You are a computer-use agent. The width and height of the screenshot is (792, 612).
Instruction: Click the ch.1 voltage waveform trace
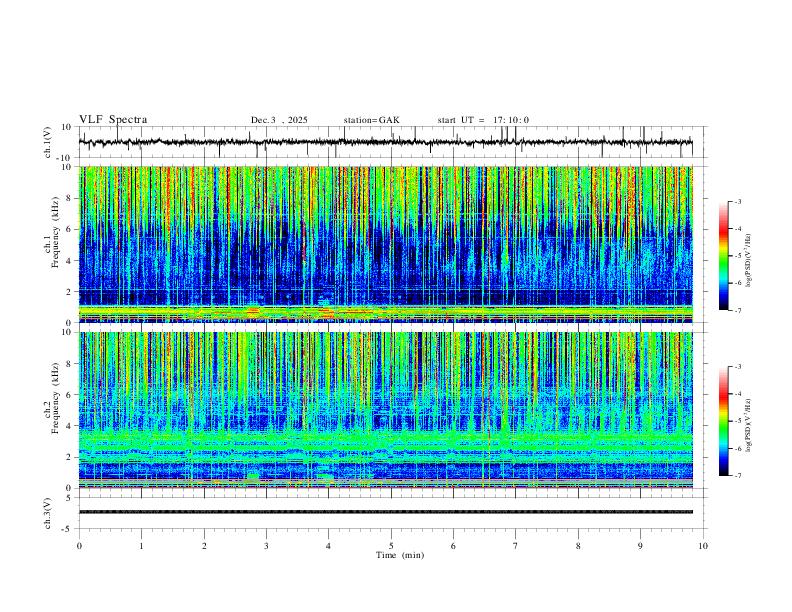[x=386, y=142]
